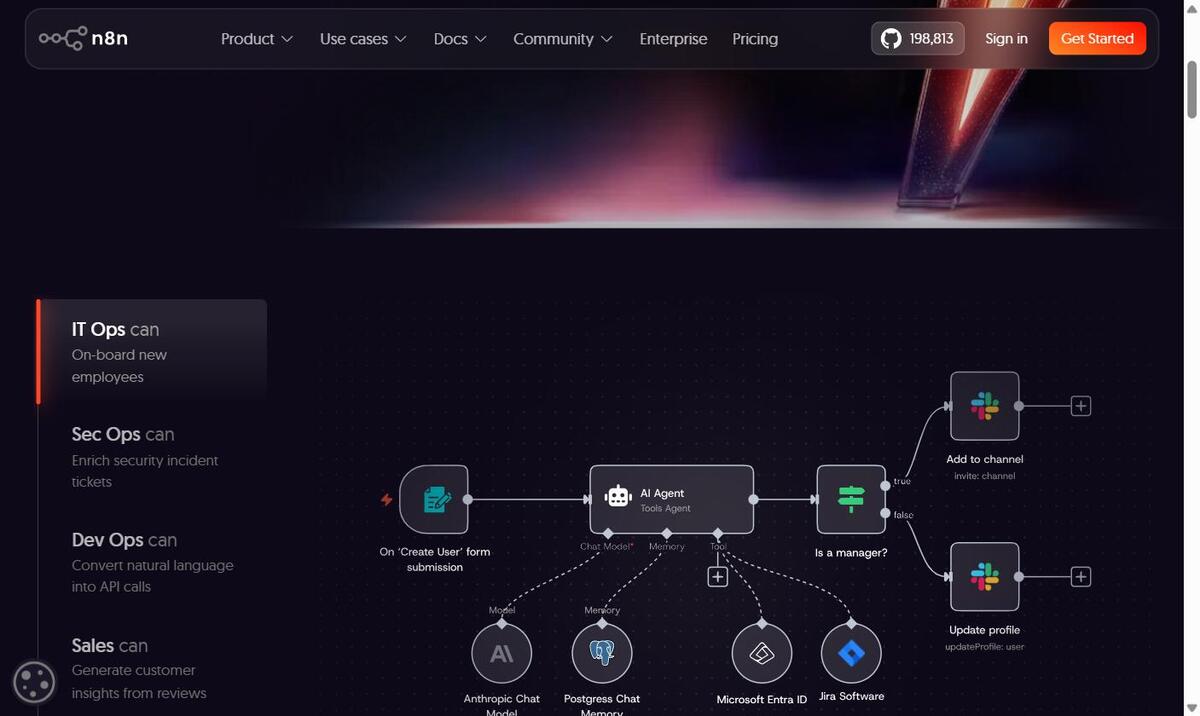This screenshot has width=1200, height=716.
Task: Select the 'Dev Ops can' tab
Action: (153, 562)
